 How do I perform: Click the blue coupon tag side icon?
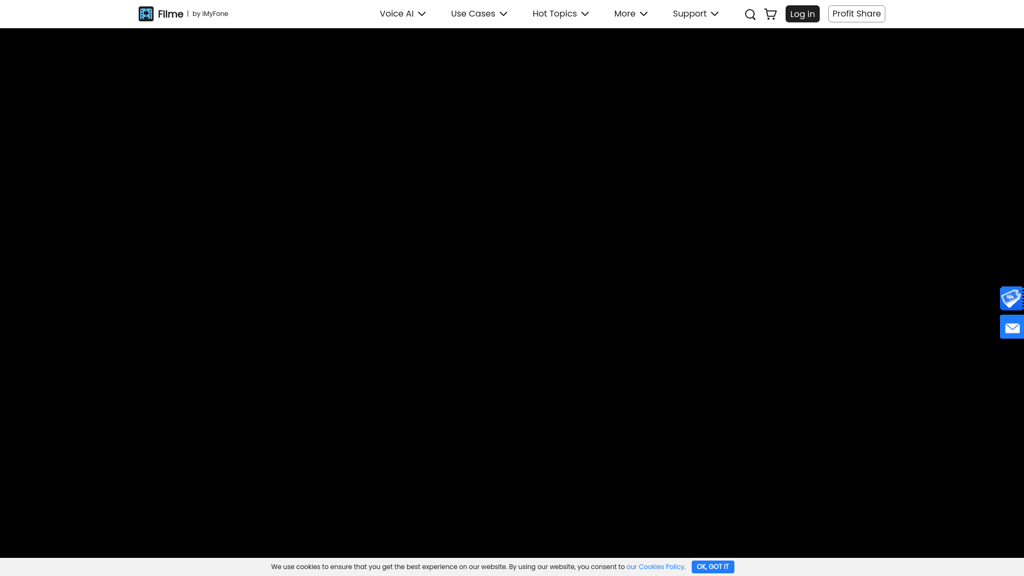click(x=1012, y=298)
